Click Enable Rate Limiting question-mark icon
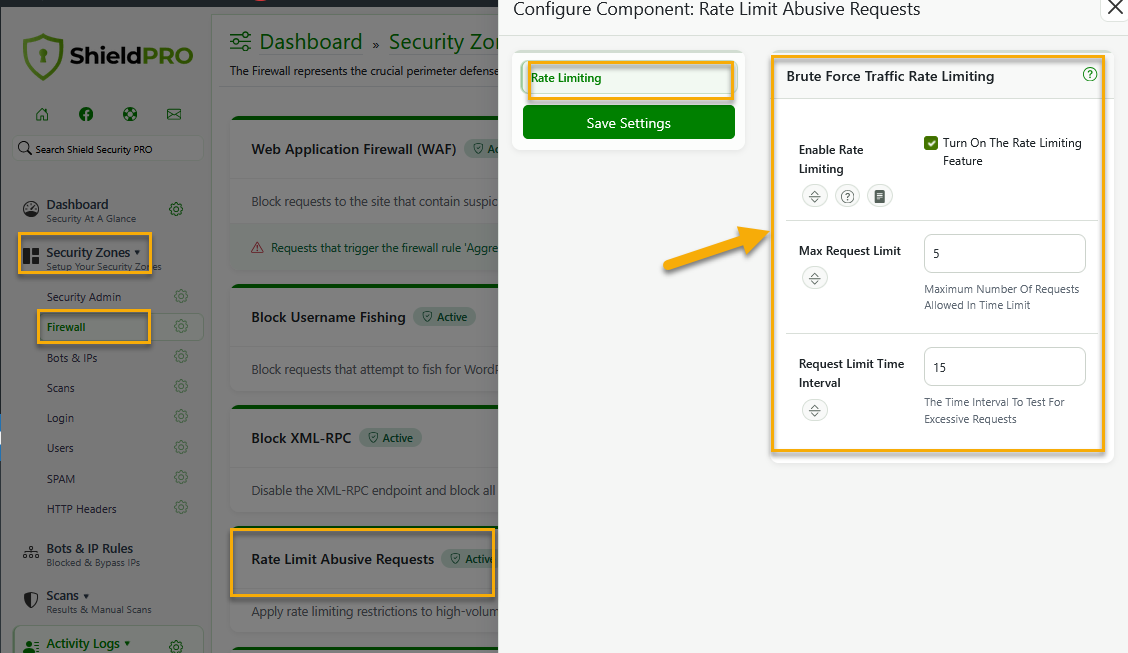 coord(847,196)
